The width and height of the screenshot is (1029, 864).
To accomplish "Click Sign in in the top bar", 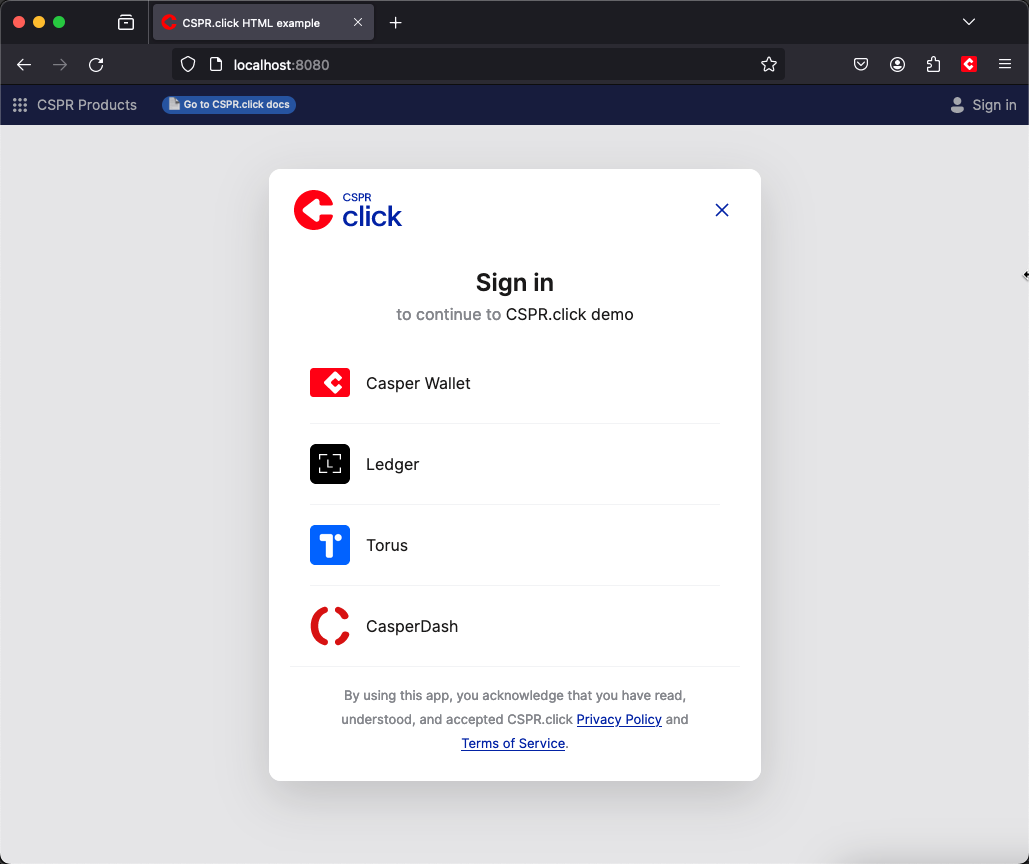I will point(983,105).
